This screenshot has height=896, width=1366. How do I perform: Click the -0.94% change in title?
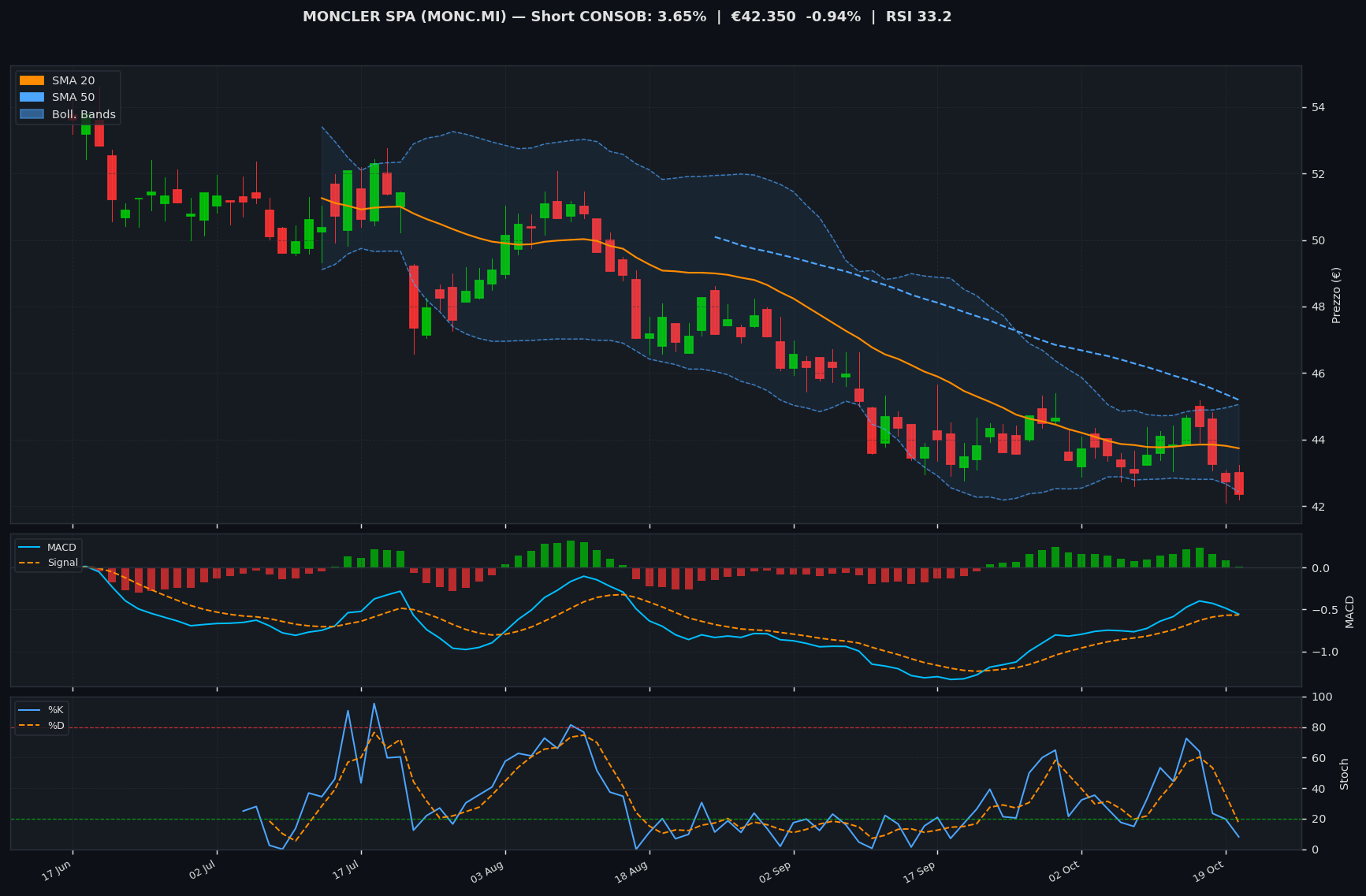pyautogui.click(x=833, y=17)
